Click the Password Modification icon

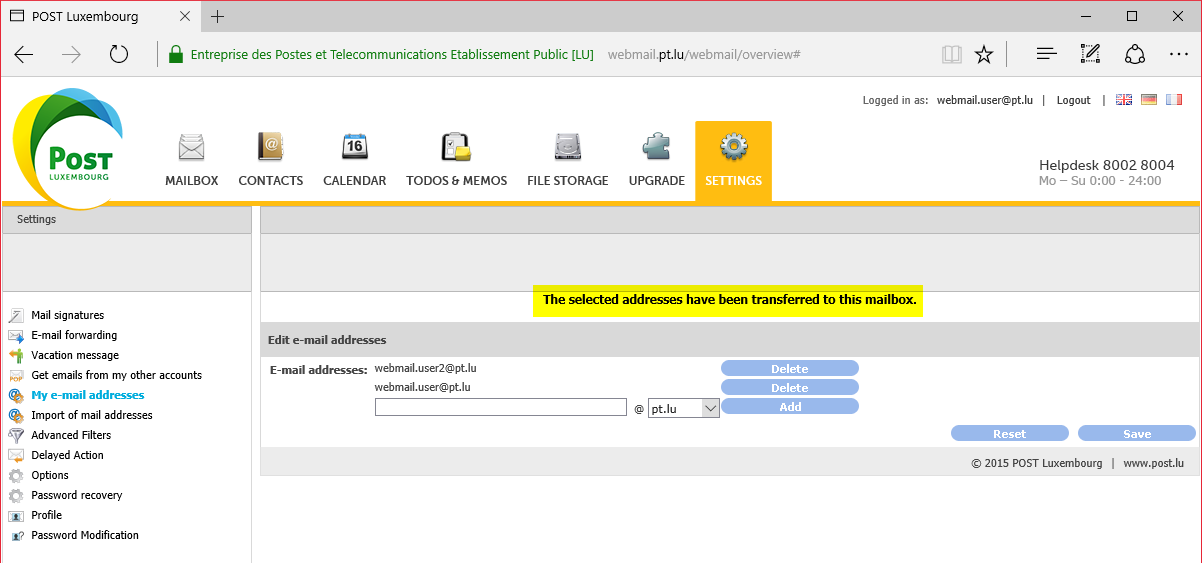click(16, 535)
